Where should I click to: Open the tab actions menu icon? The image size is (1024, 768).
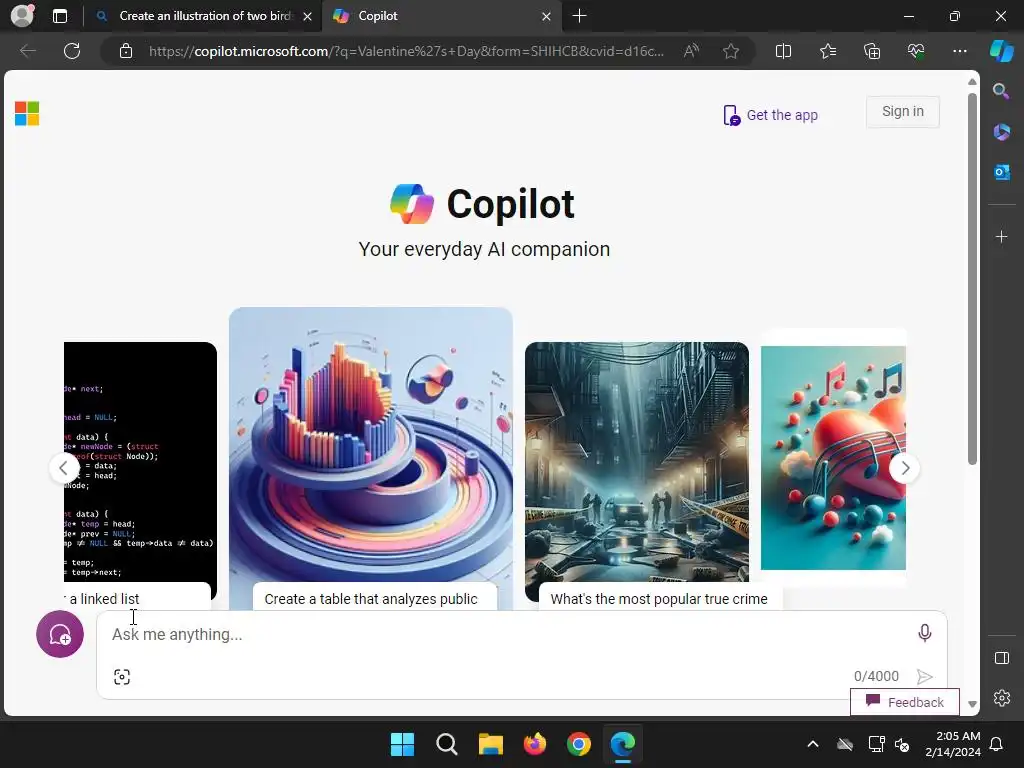pos(60,16)
